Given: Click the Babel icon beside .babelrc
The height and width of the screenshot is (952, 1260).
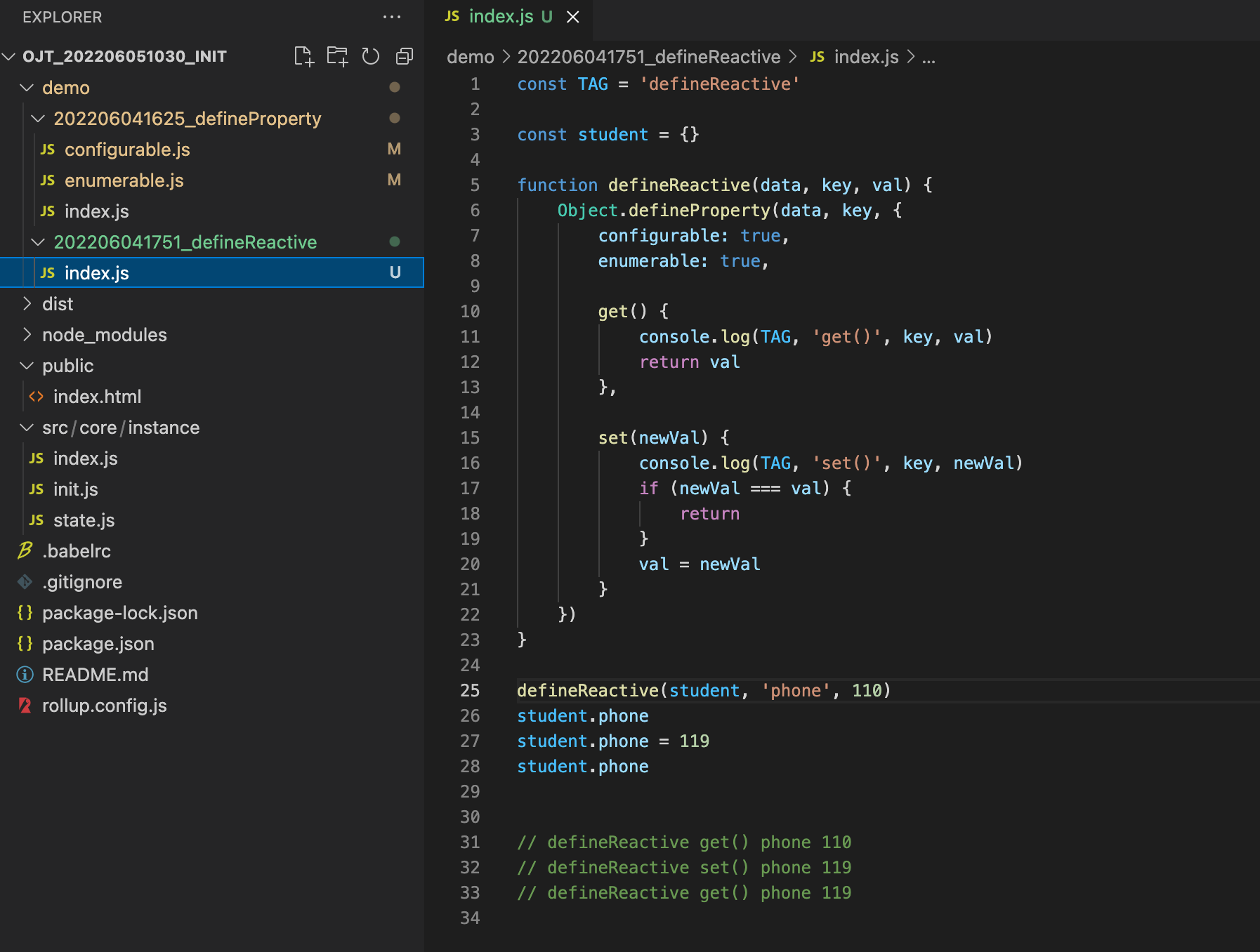Looking at the screenshot, I should 25,551.
